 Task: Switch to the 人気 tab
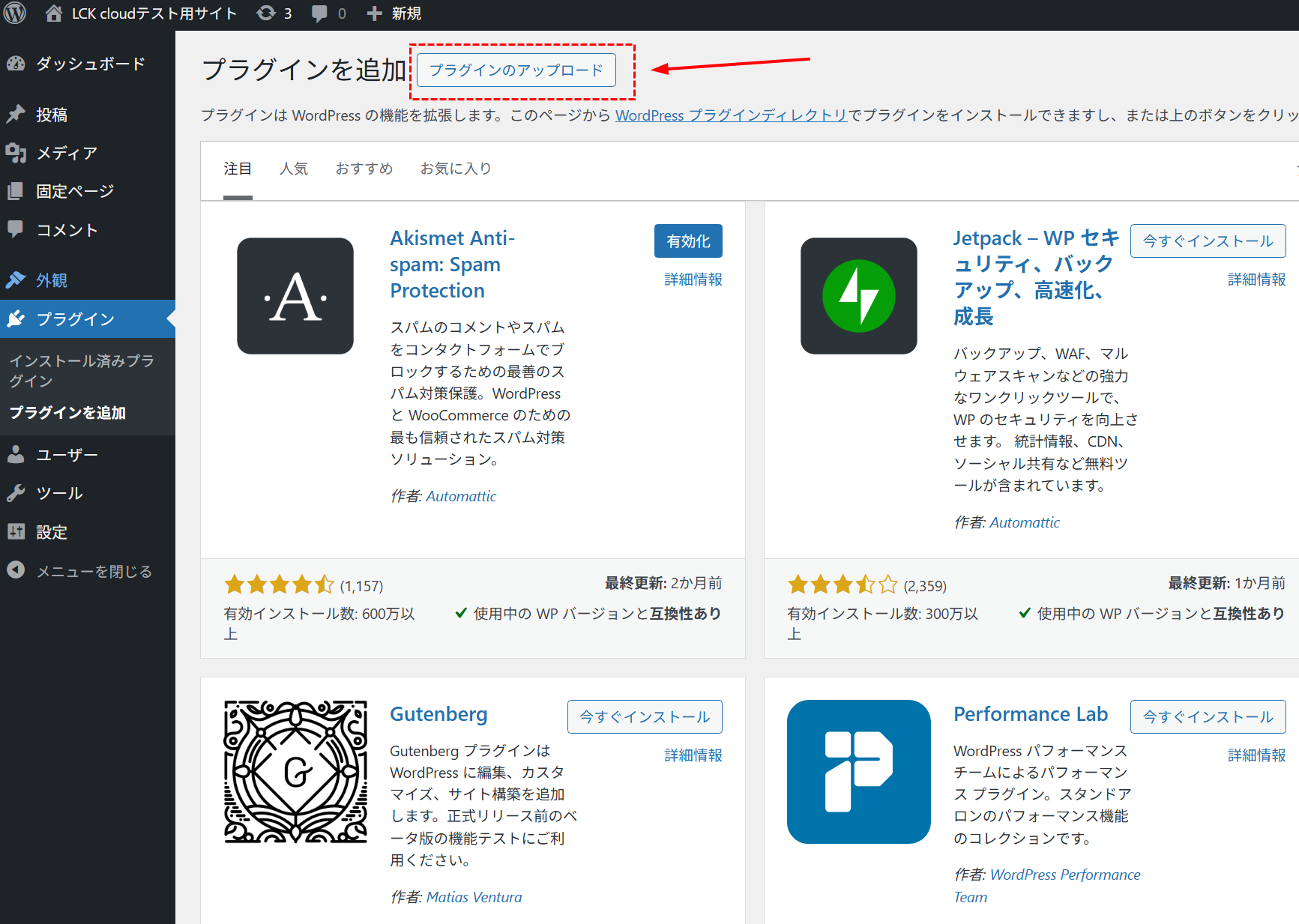click(294, 169)
